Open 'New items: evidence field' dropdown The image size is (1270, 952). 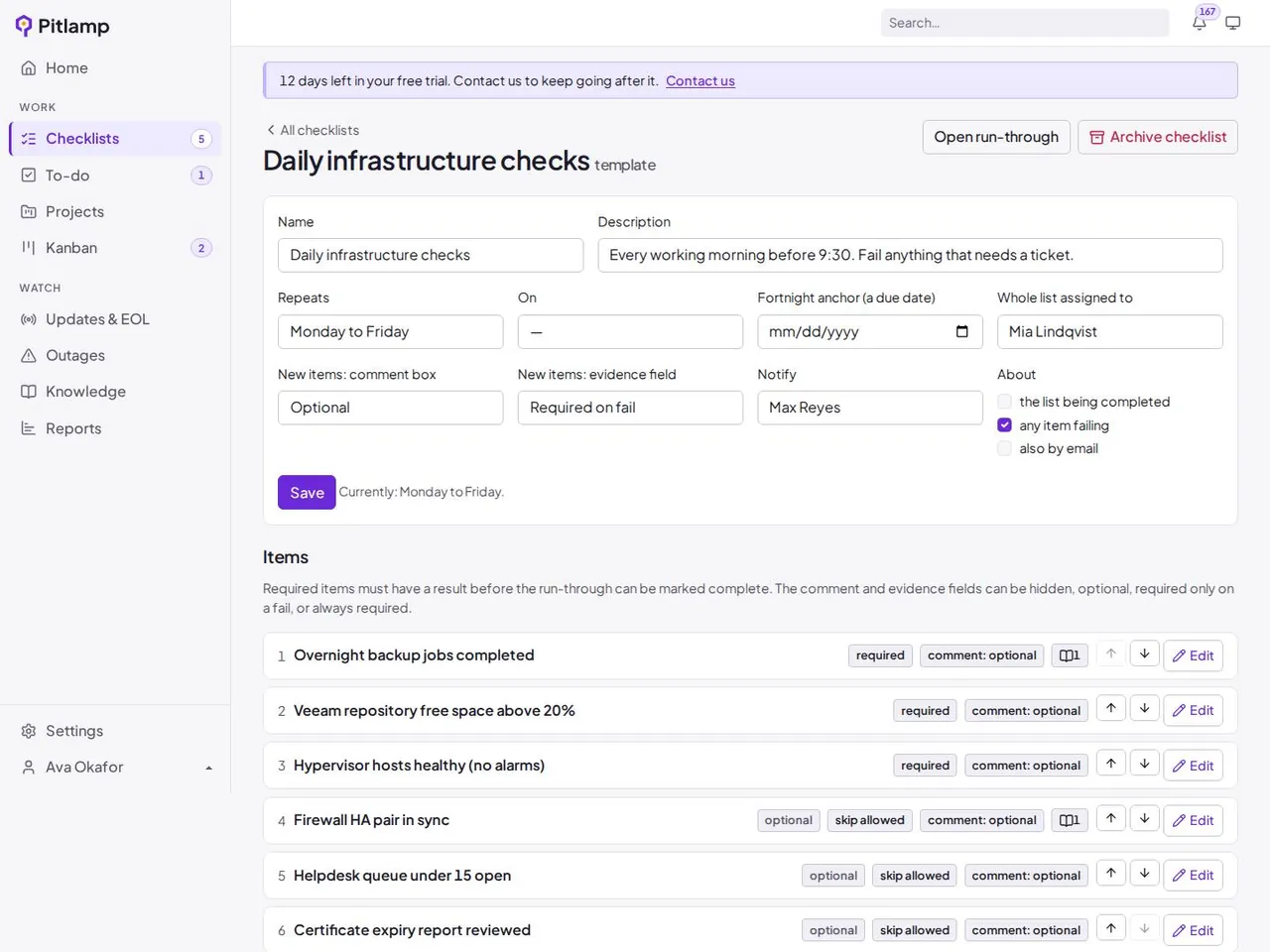630,408
